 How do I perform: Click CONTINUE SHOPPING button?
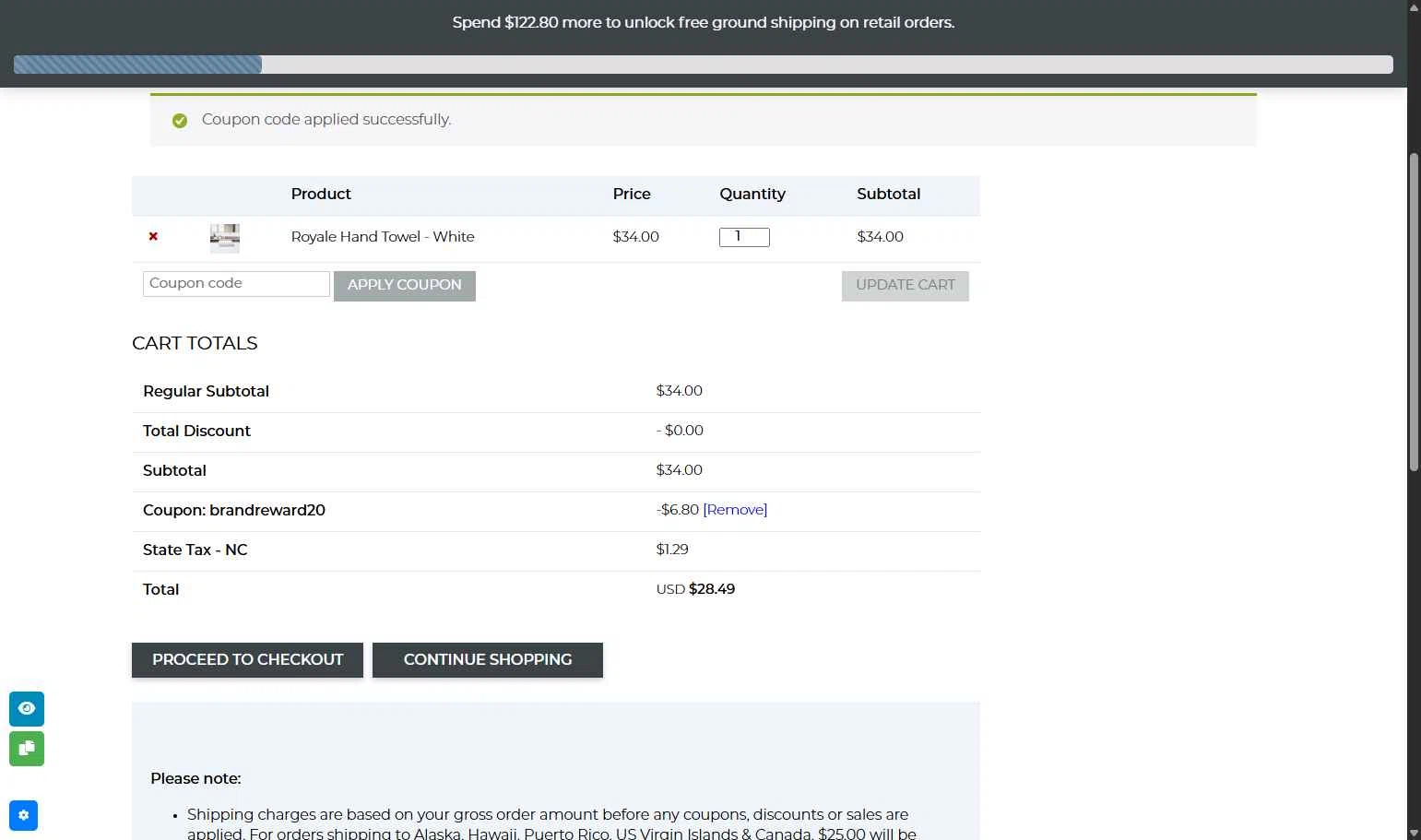point(488,660)
